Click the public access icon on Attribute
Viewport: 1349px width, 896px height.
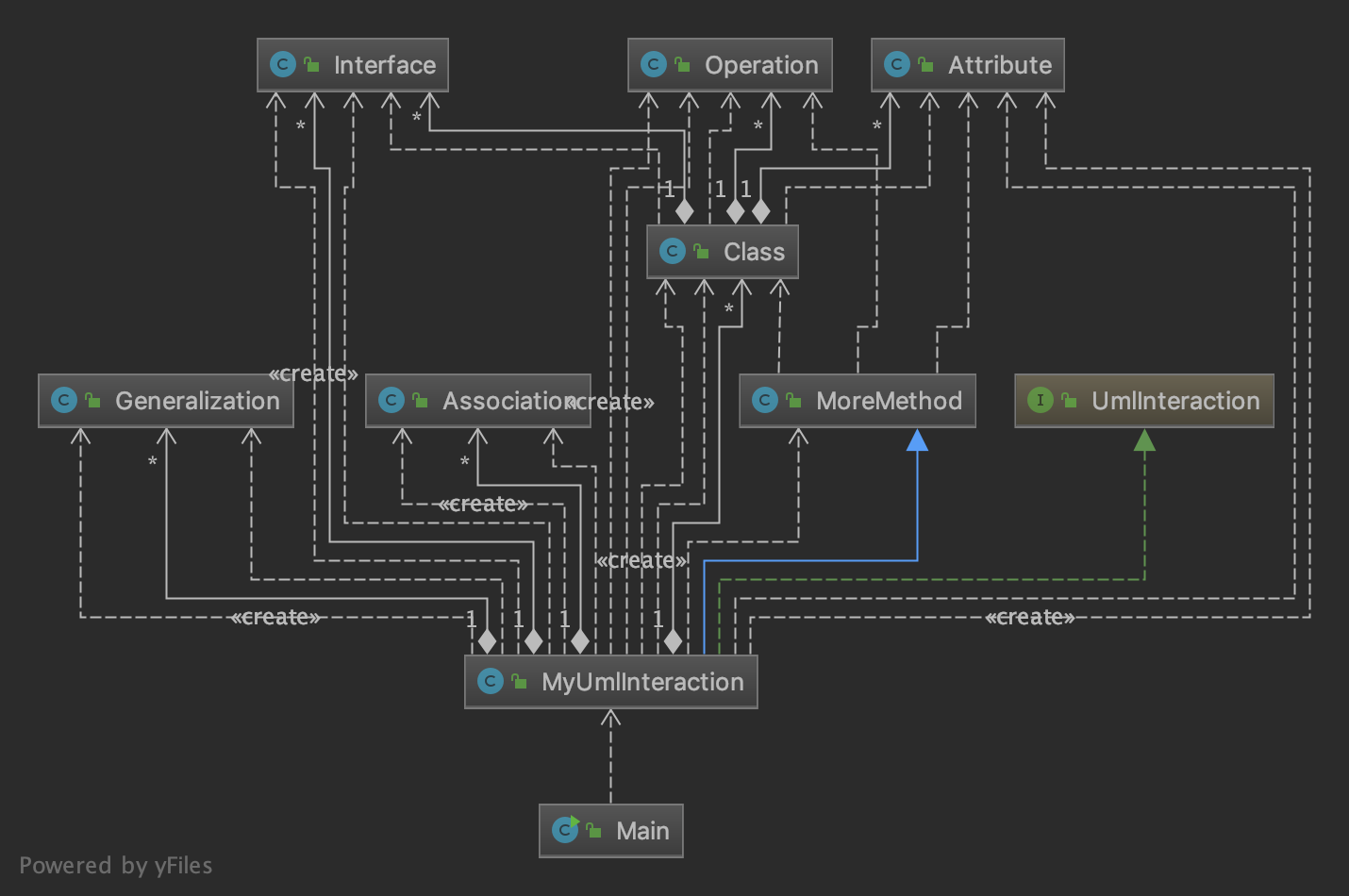[925, 64]
